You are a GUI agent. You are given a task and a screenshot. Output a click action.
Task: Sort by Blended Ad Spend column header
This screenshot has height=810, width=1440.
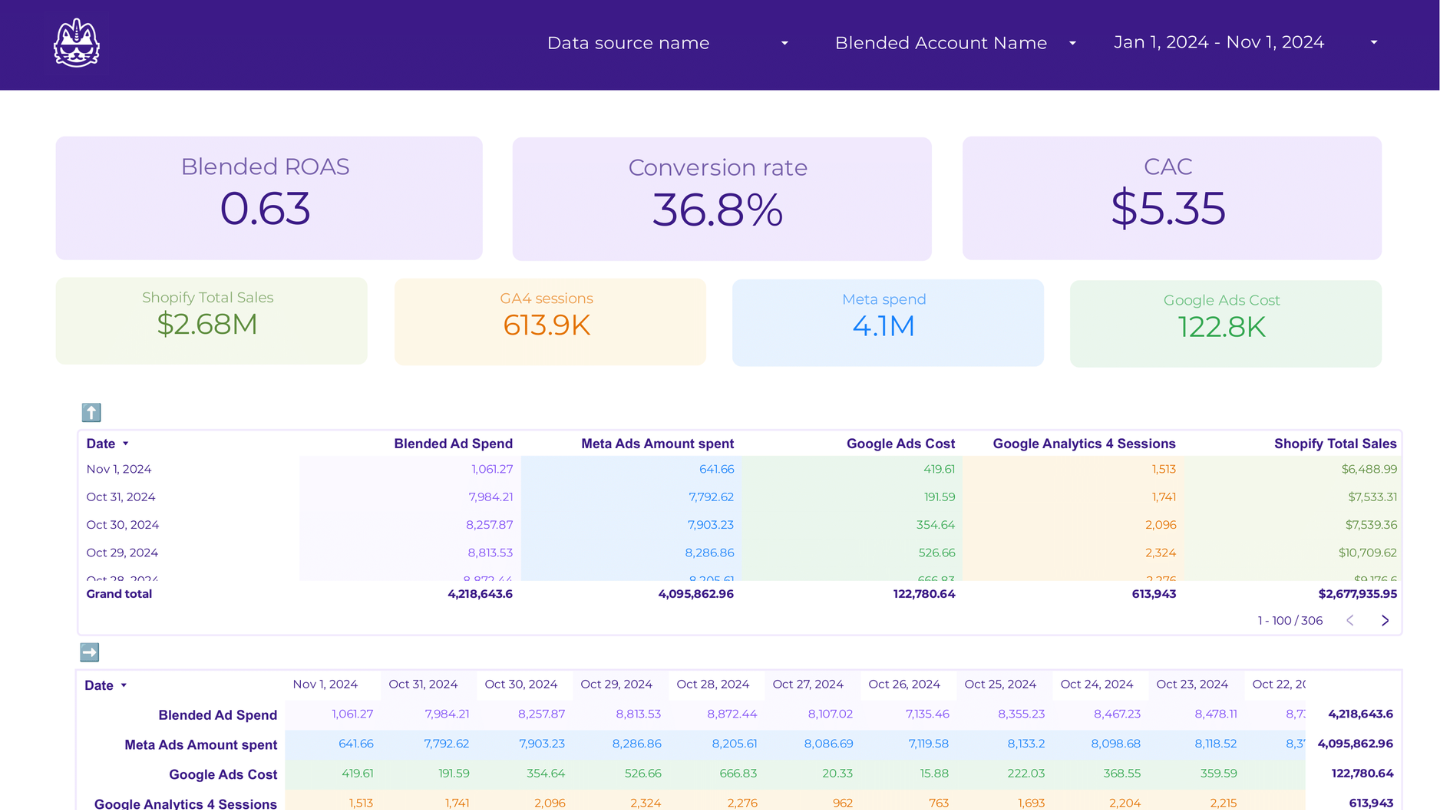[453, 443]
